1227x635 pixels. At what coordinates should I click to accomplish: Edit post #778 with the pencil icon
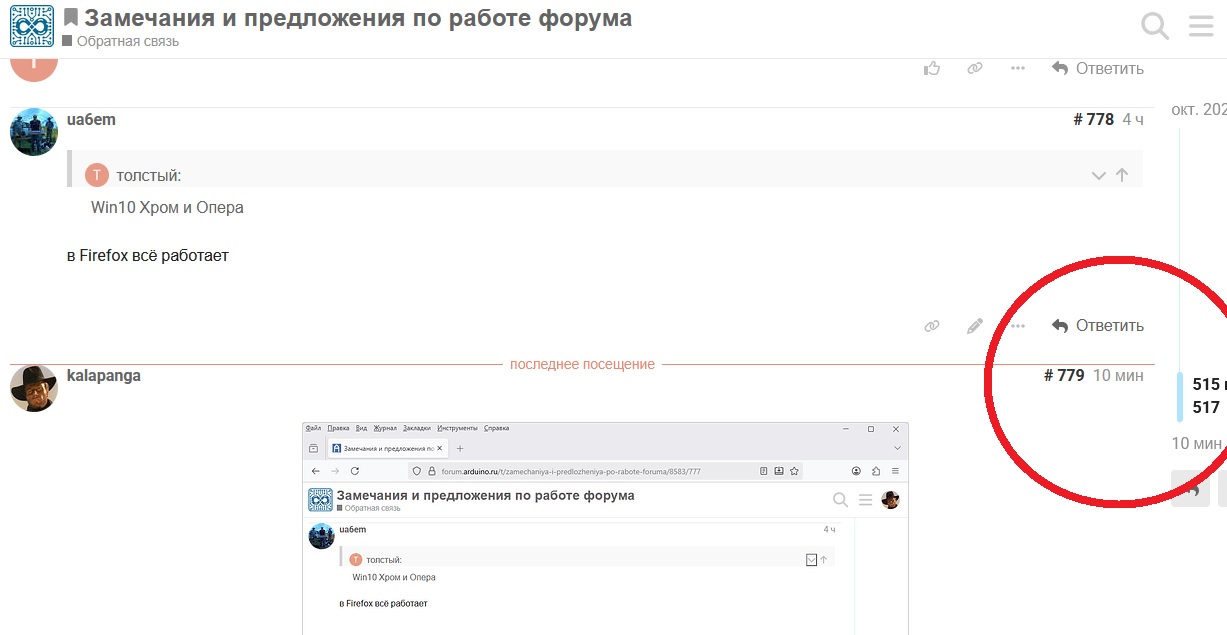pos(975,326)
